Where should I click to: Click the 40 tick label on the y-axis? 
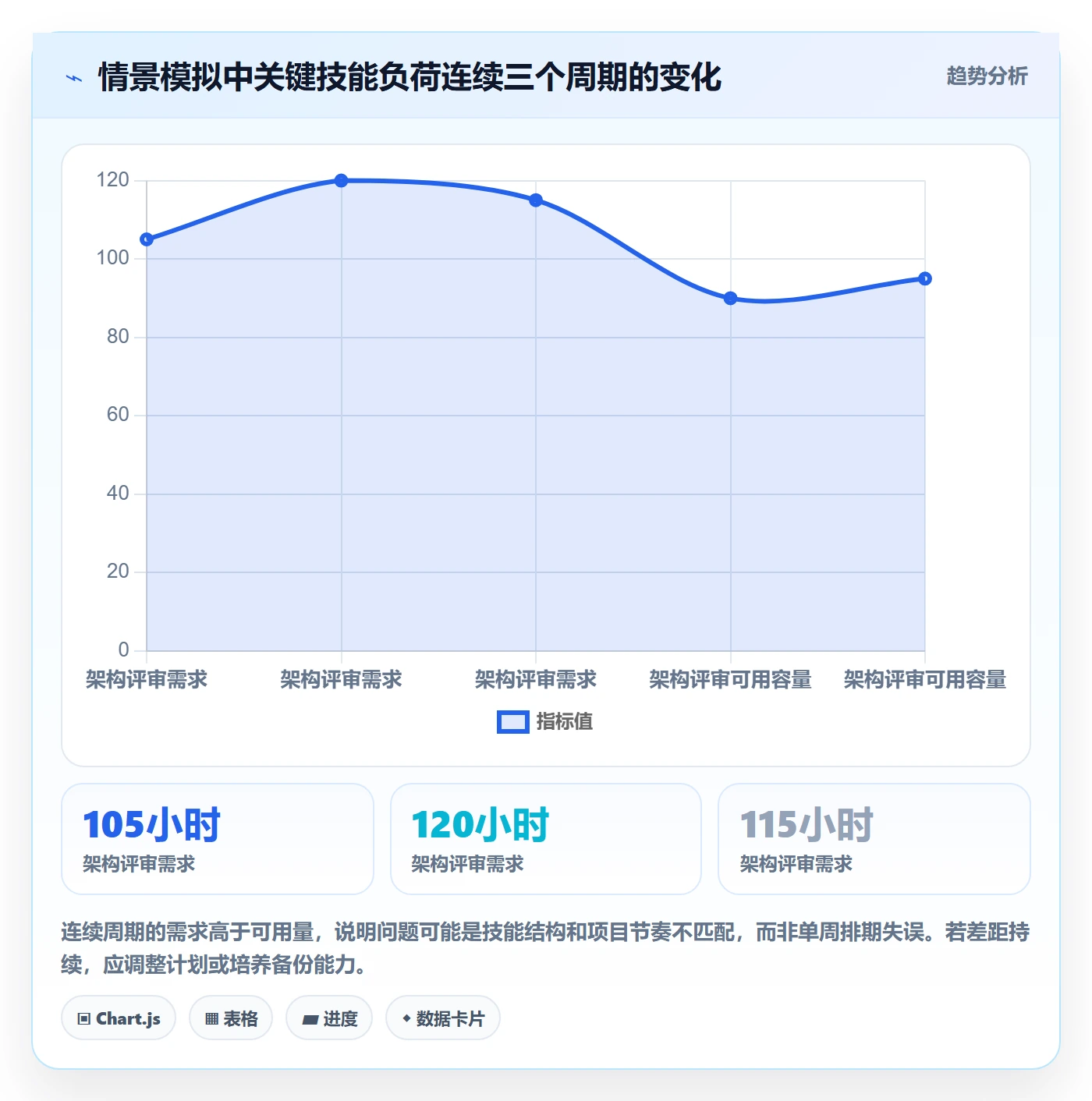(x=118, y=493)
